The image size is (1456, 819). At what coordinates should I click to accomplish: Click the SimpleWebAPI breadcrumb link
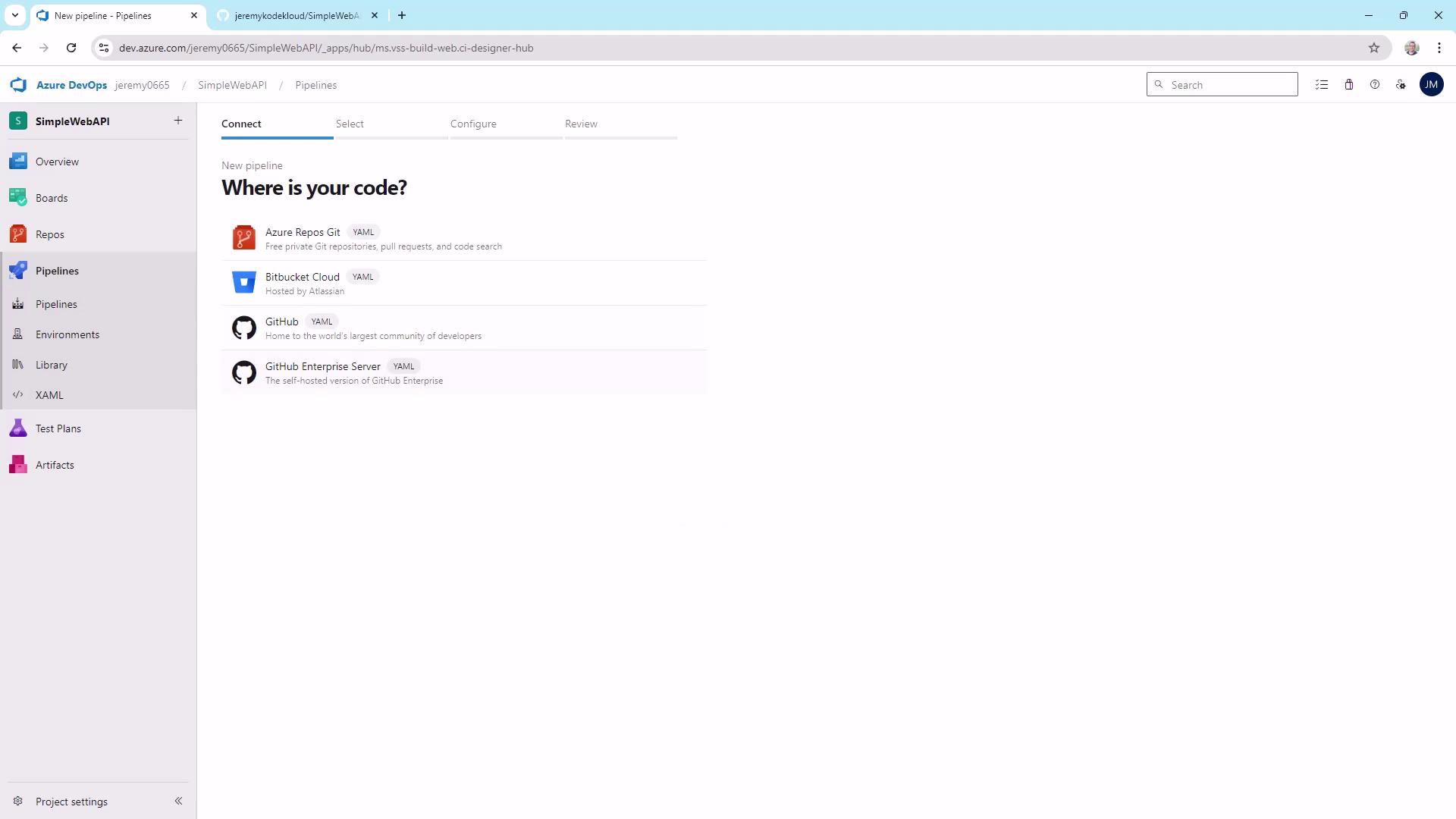click(232, 85)
